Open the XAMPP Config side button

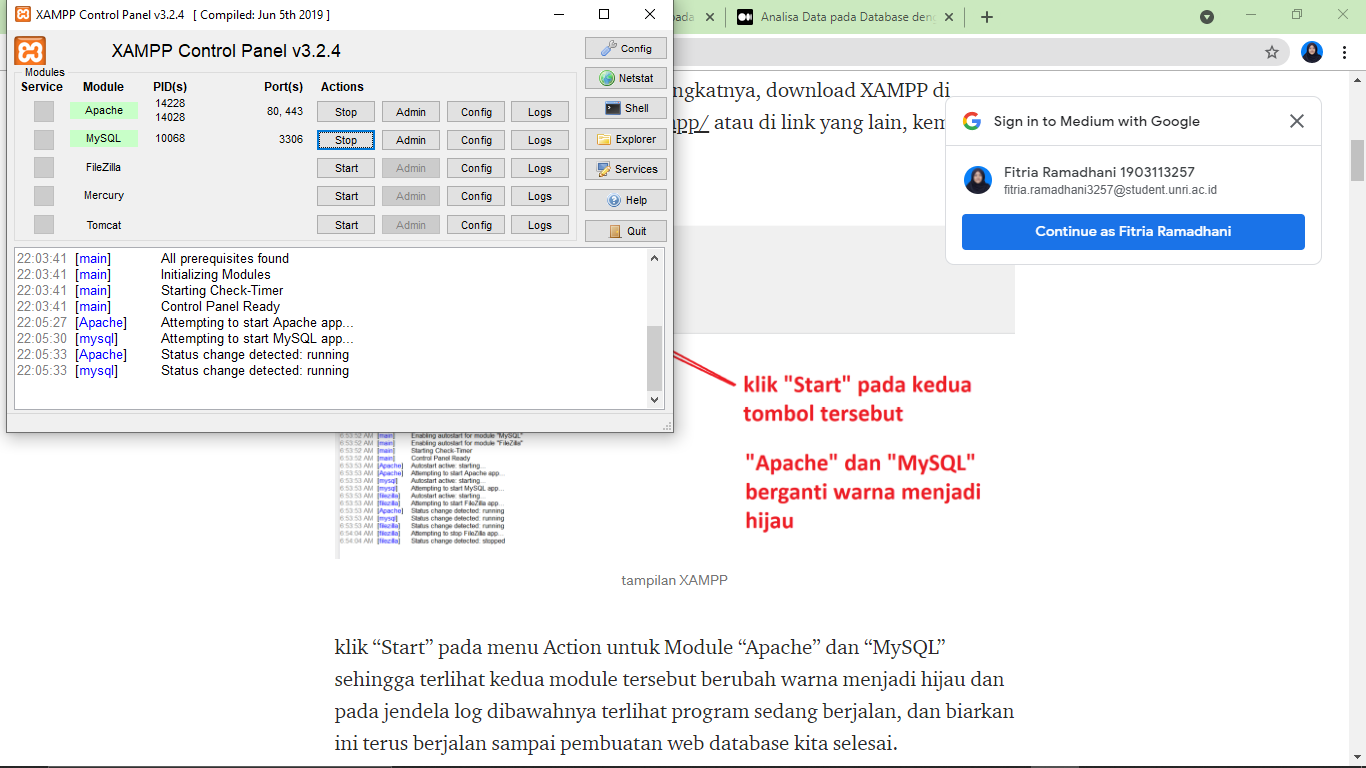click(x=626, y=48)
